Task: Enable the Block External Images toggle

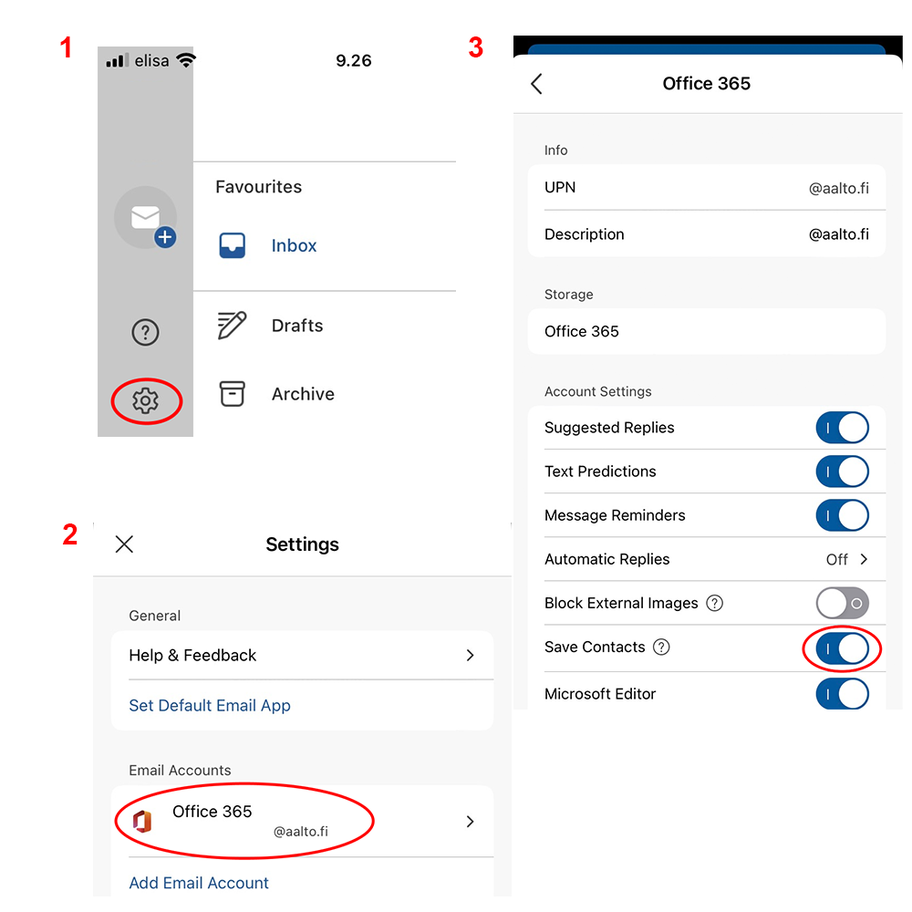Action: [842, 603]
